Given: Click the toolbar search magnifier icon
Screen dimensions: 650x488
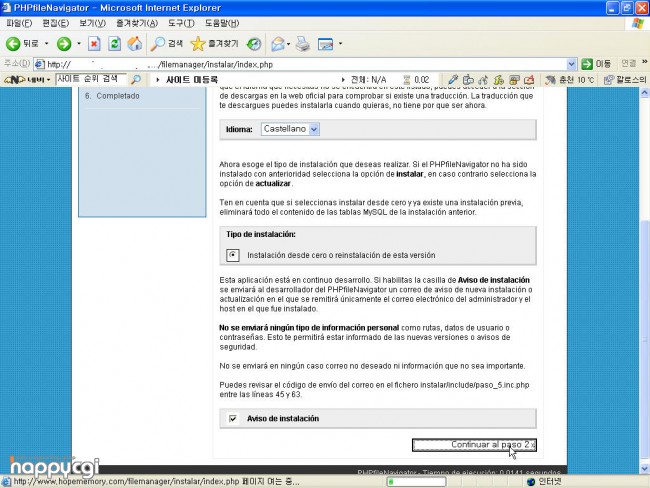Looking at the screenshot, I should (136, 79).
